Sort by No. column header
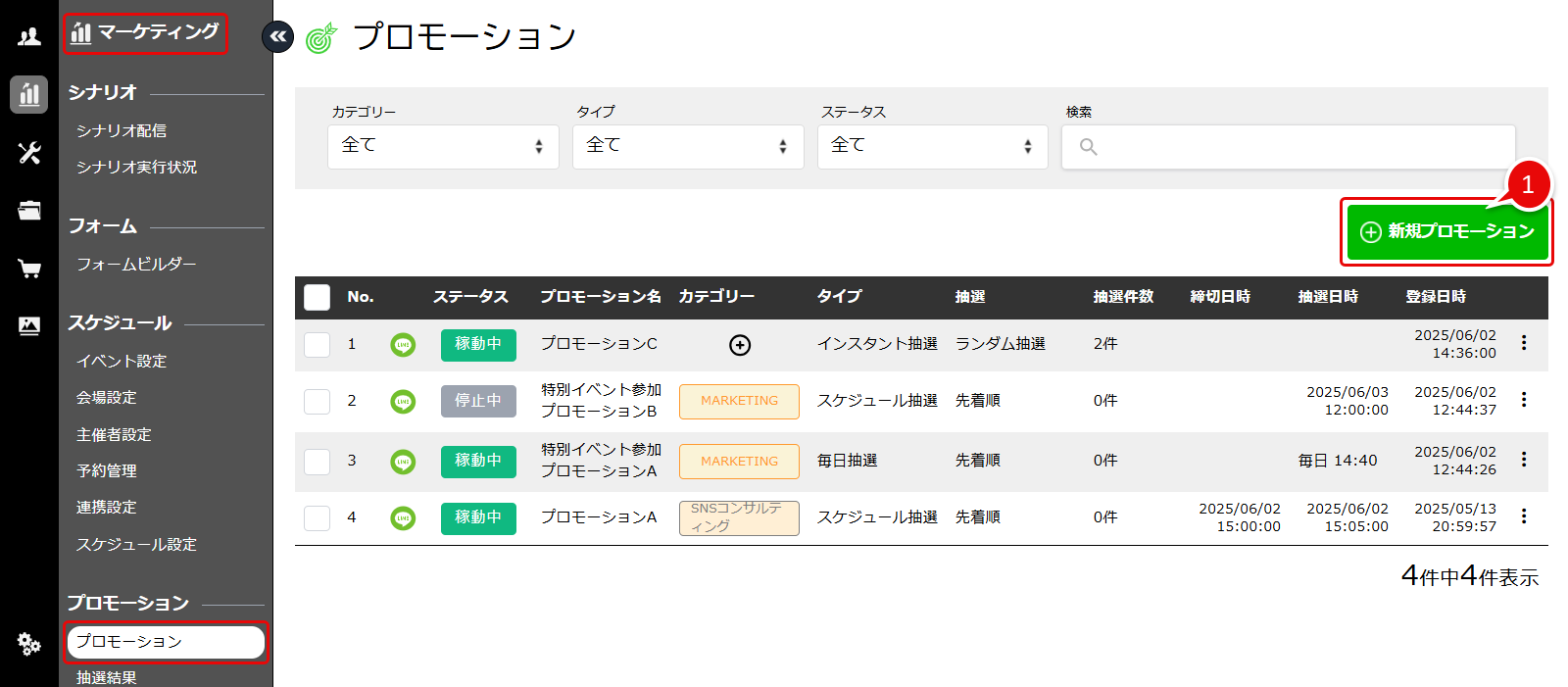Viewport: 1568px width, 687px height. pos(361,297)
